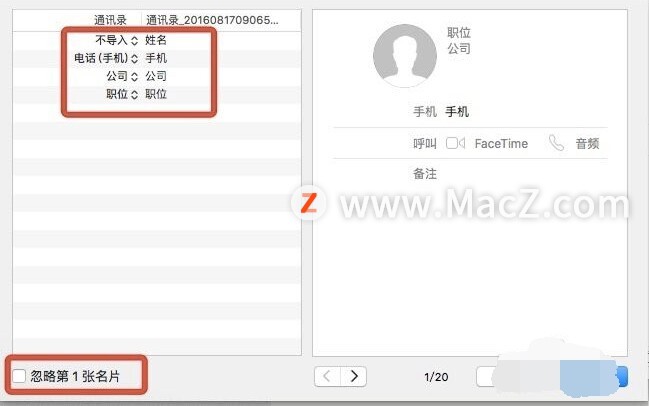This screenshot has width=649, height=406.
Task: Click the FaceTime label in 呼叫 row
Action: (x=501, y=144)
